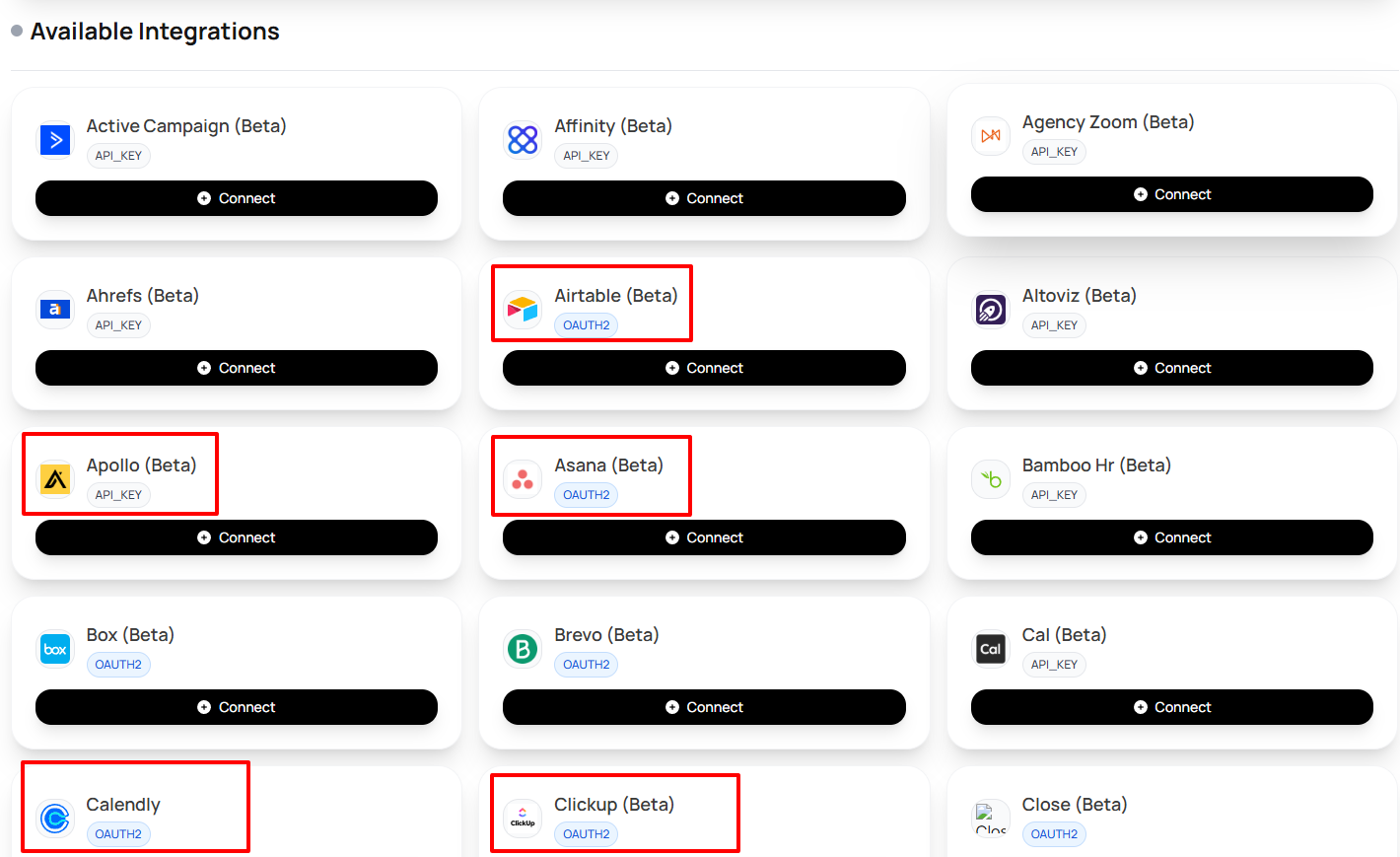Connect the Active Campaign integration
This screenshot has width=1400, height=857.
tap(237, 198)
